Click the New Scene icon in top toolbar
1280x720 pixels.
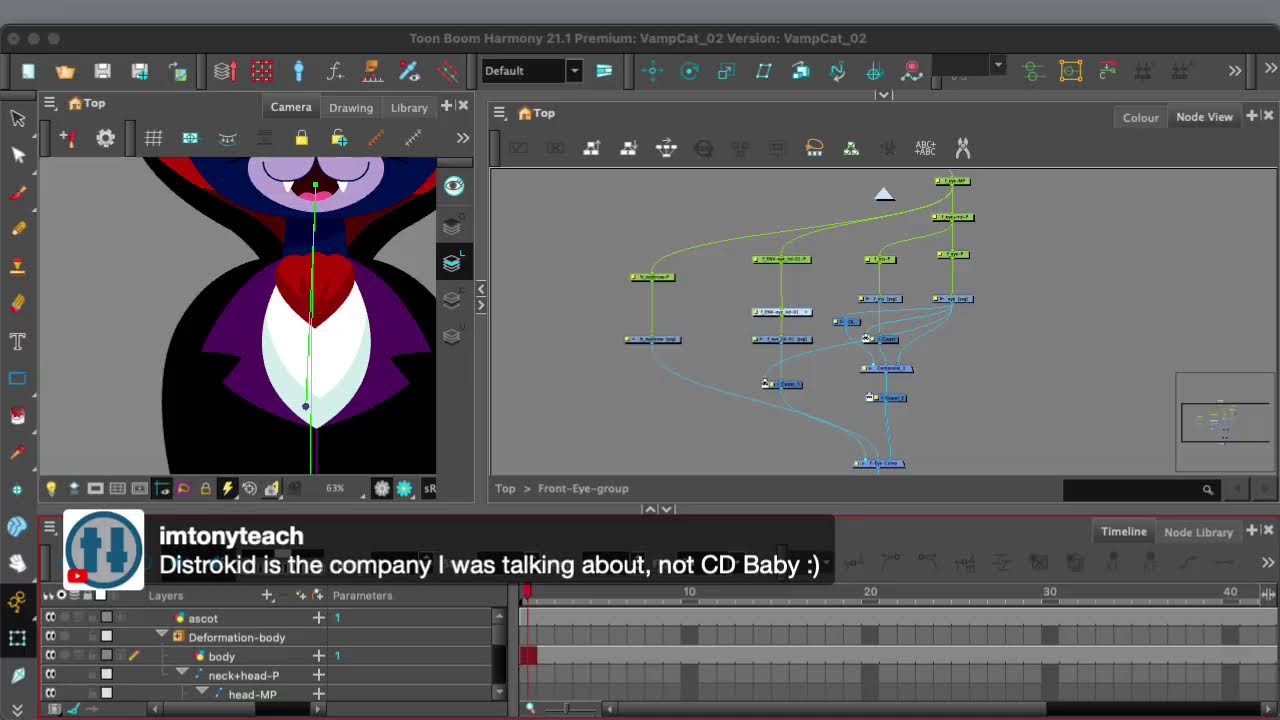tap(28, 71)
